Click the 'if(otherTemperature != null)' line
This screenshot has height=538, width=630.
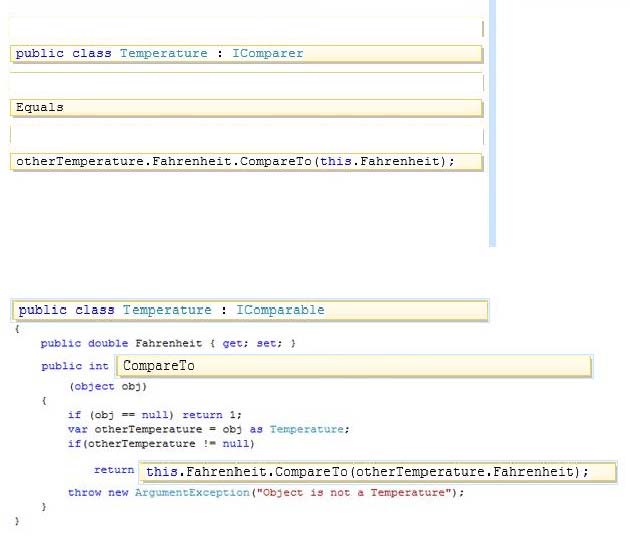click(161, 444)
